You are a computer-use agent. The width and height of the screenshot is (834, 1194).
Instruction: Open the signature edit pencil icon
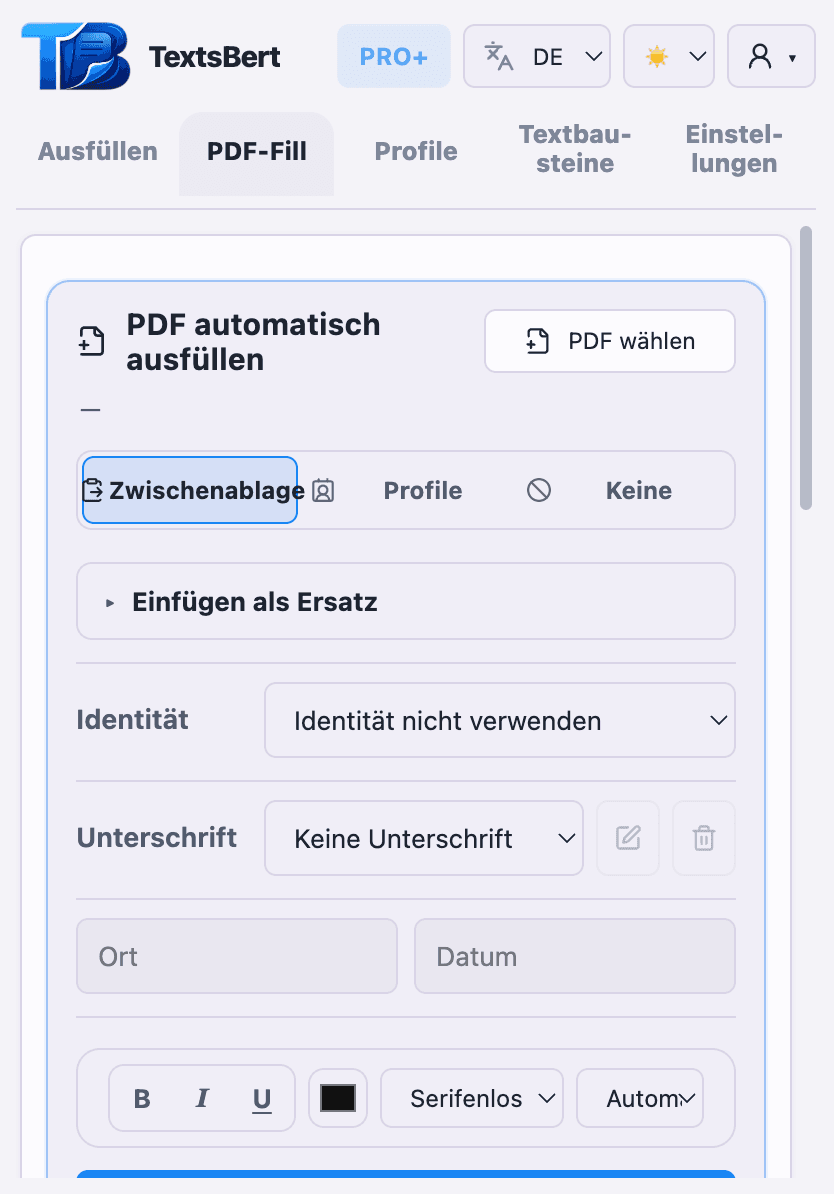pyautogui.click(x=627, y=838)
